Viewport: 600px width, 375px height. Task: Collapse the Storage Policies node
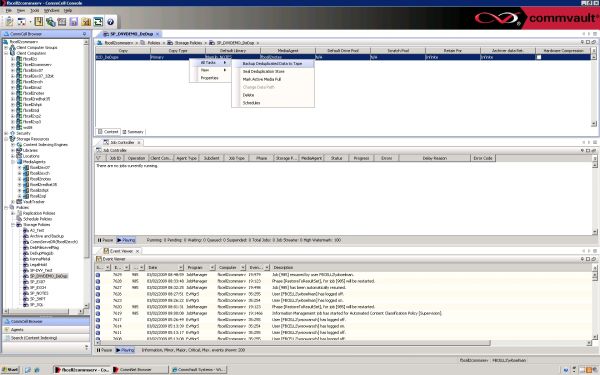(13, 225)
